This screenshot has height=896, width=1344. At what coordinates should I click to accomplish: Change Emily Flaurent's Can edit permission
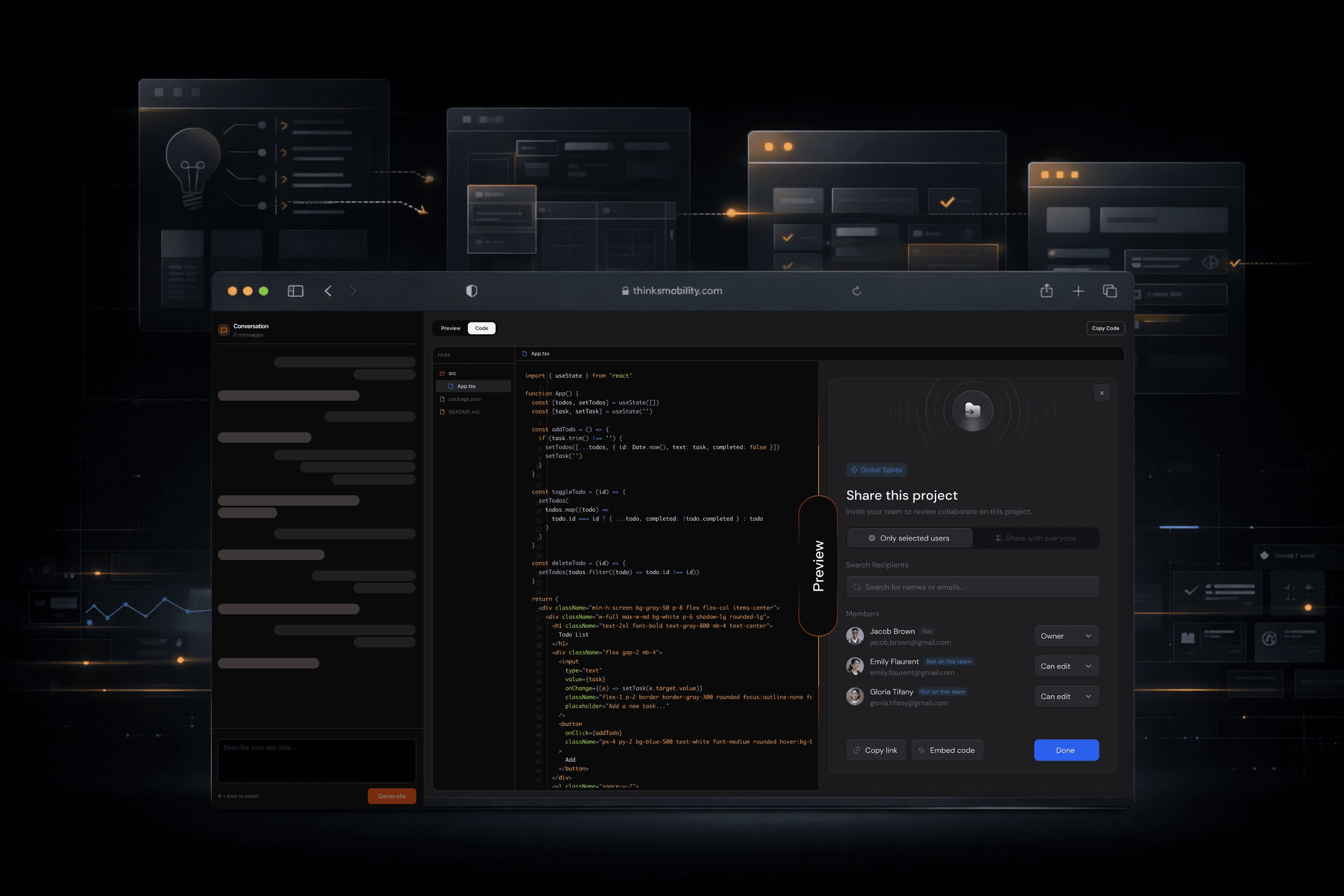click(1066, 666)
